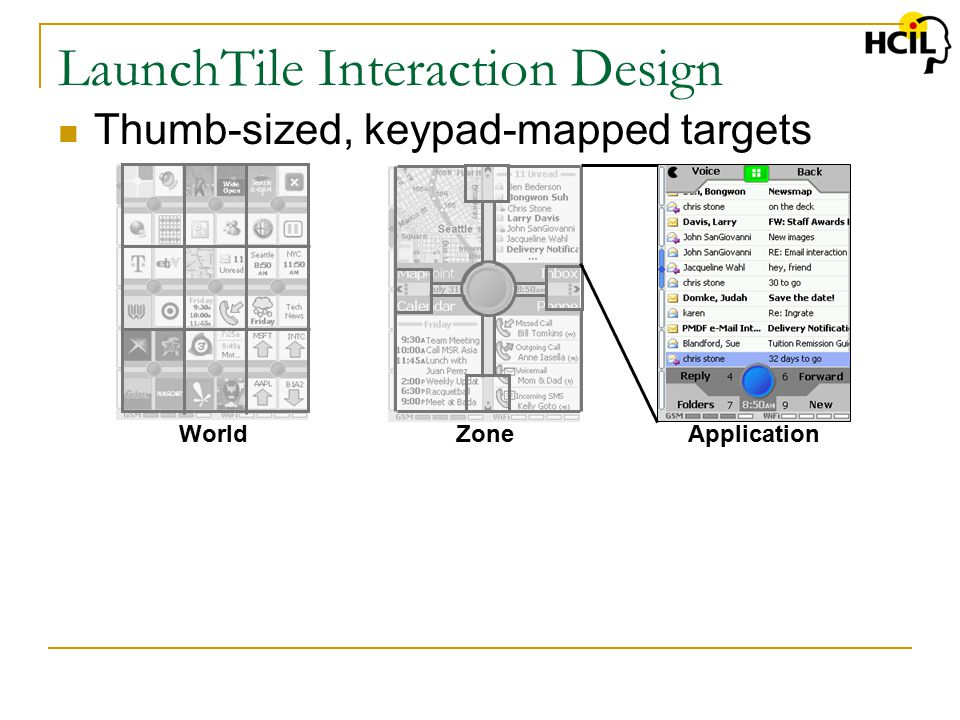Select the Phone label in Zone view
960x720 pixels.
click(x=558, y=306)
